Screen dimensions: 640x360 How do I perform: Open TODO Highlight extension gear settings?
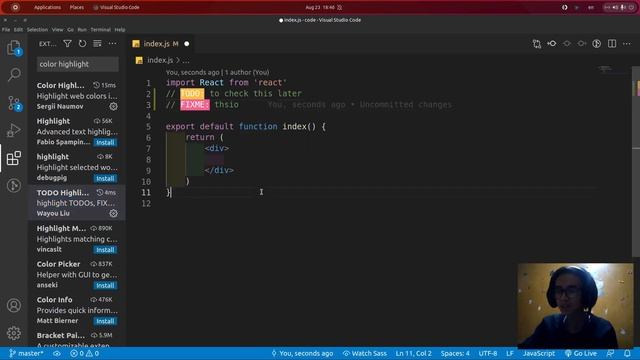tap(113, 213)
